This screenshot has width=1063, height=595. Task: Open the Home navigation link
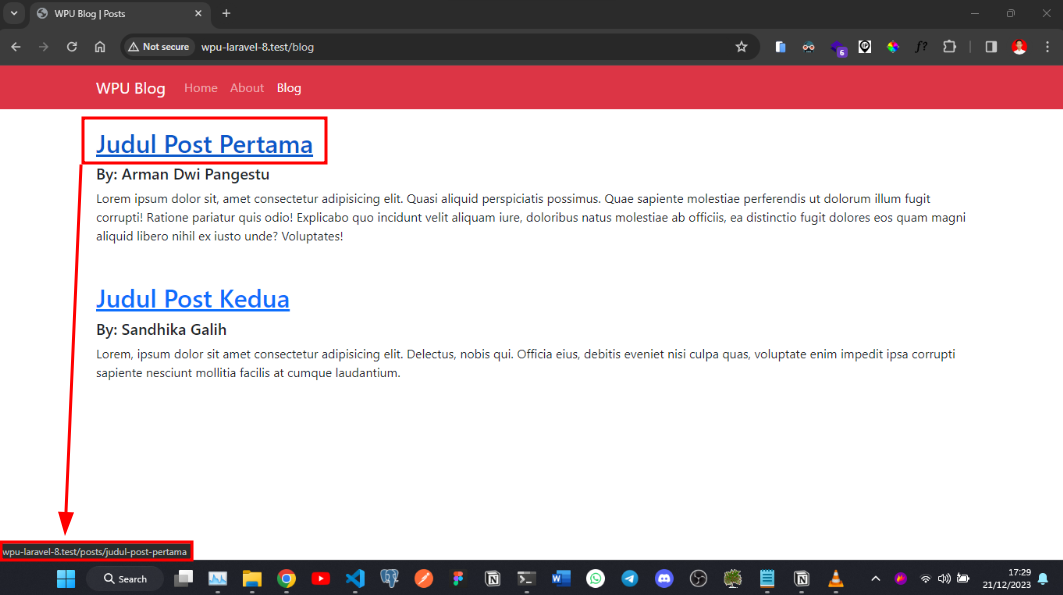click(x=200, y=88)
